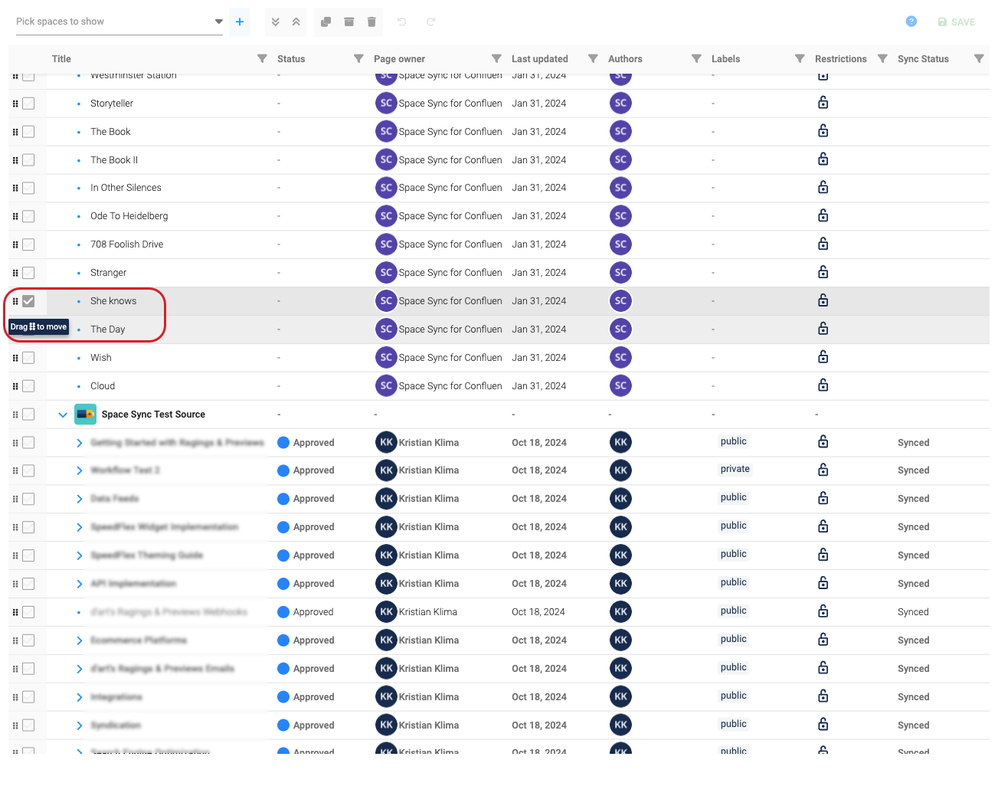Click the restrictions lock icon for Storyteller
The width and height of the screenshot is (998, 803).
[823, 102]
